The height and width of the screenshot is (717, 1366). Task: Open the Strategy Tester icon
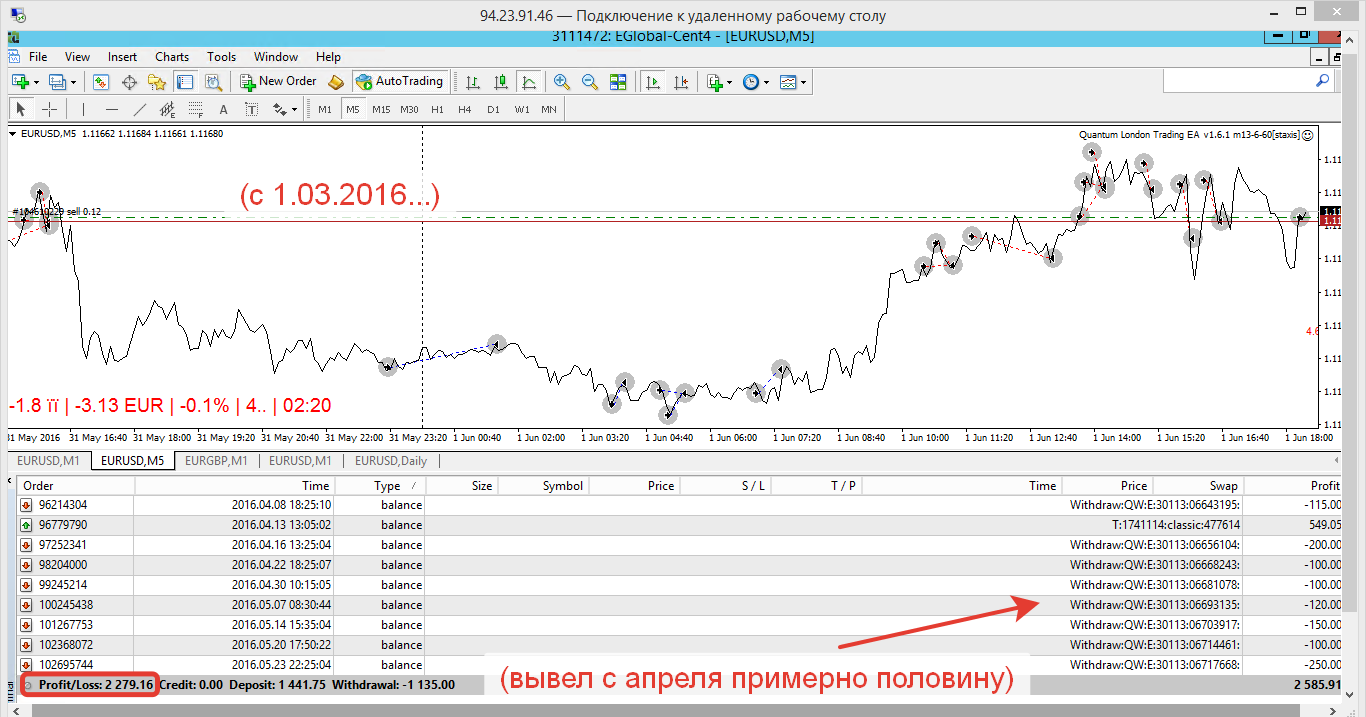pos(215,81)
